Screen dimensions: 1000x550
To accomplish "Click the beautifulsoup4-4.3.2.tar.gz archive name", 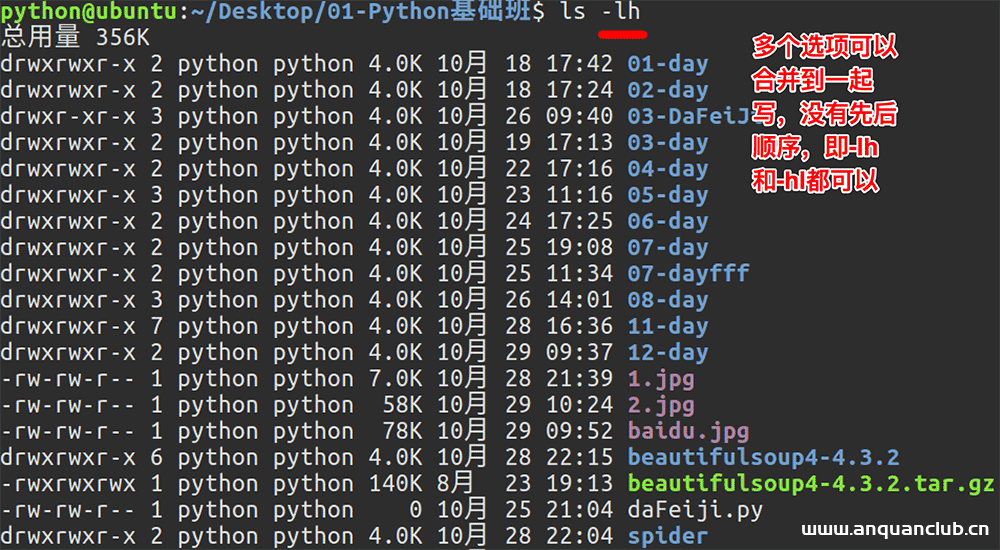I will click(x=810, y=484).
